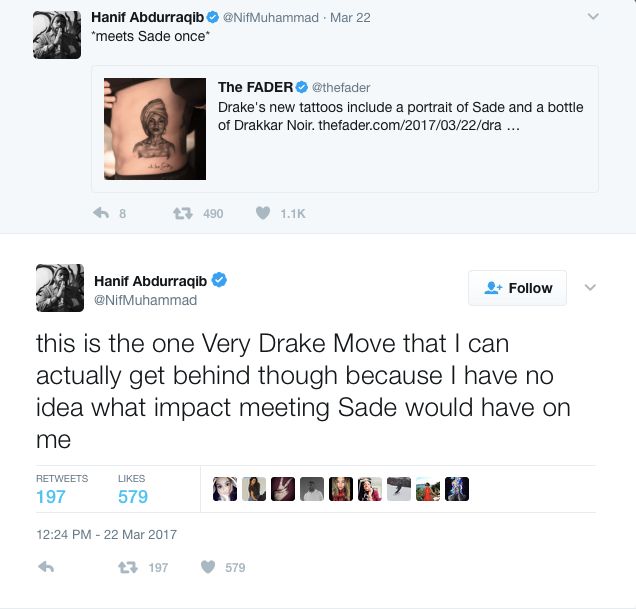
Task: Expand the top tweet's options chevron
Action: pos(593,17)
